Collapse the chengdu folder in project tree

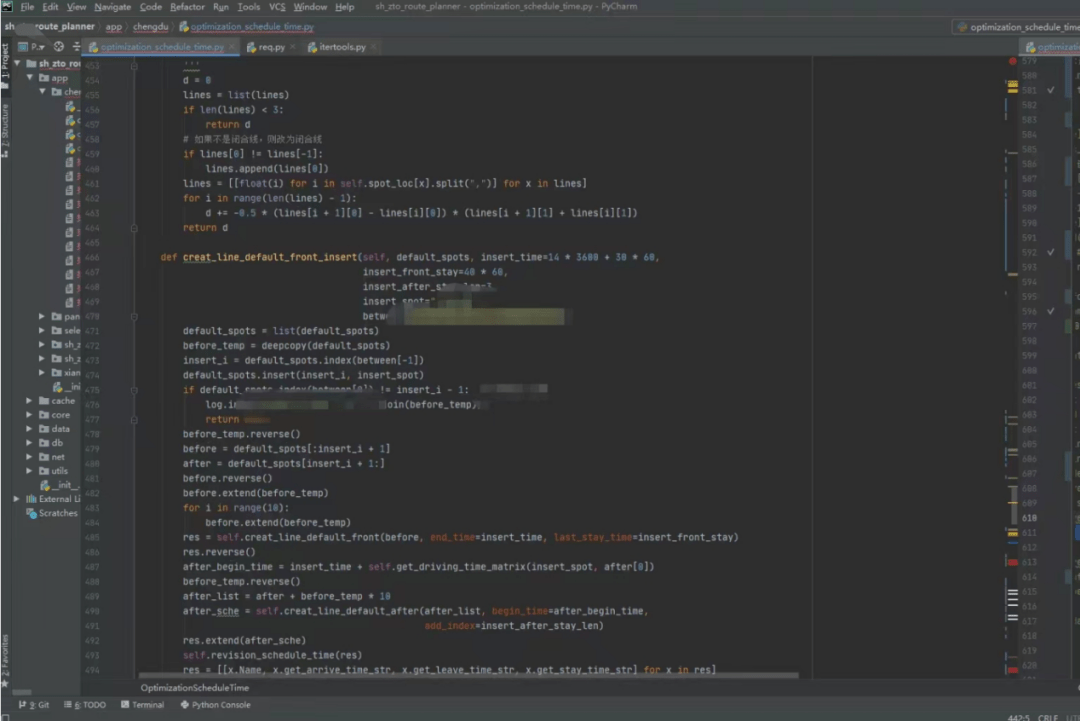click(43, 92)
